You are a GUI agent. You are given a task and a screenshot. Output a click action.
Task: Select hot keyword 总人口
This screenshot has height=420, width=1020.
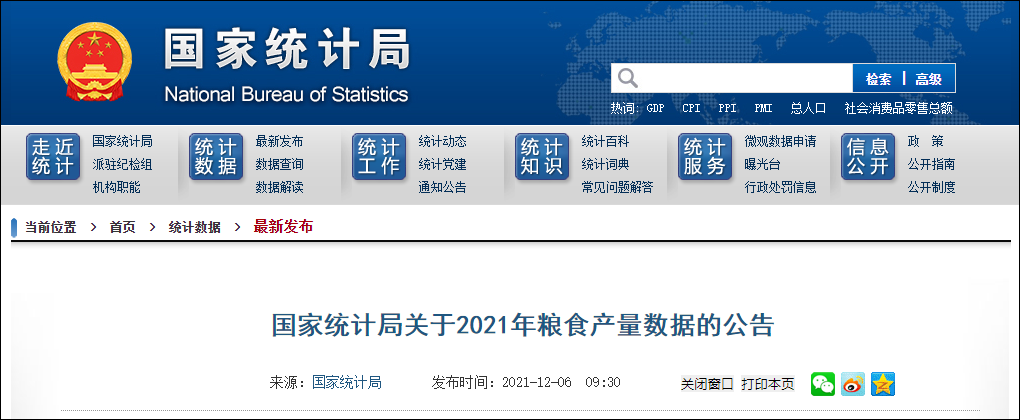[x=809, y=109]
